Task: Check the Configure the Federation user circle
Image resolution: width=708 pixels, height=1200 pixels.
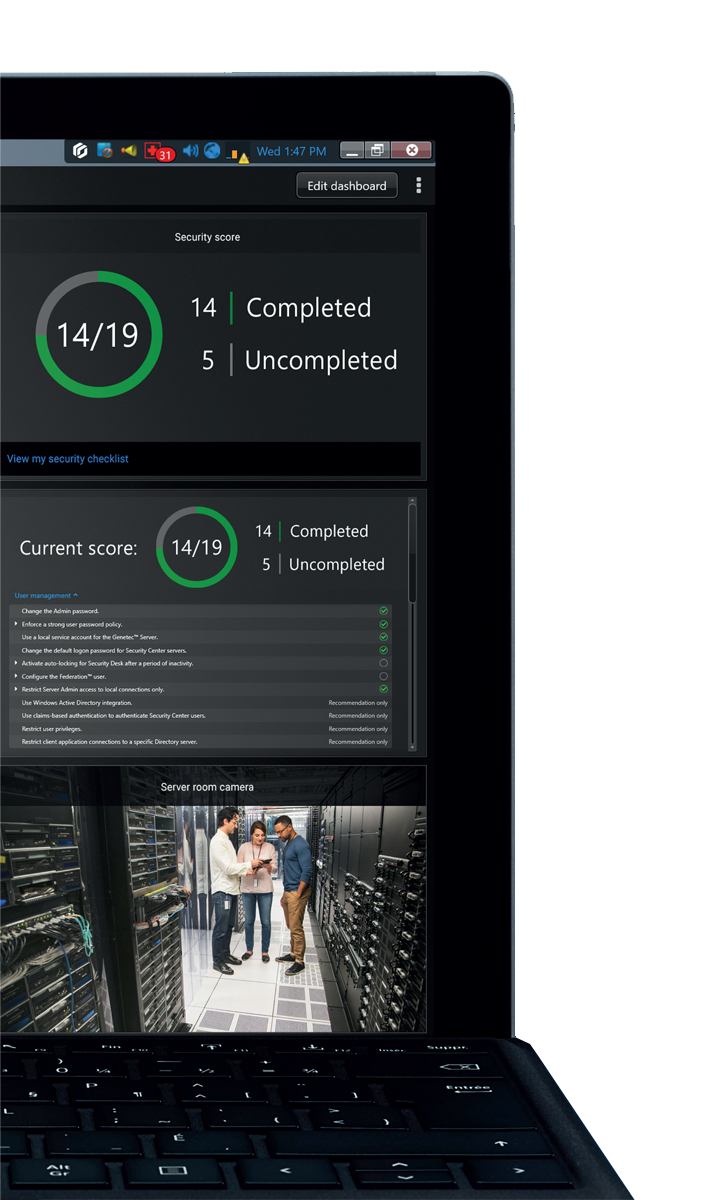Action: pos(383,676)
